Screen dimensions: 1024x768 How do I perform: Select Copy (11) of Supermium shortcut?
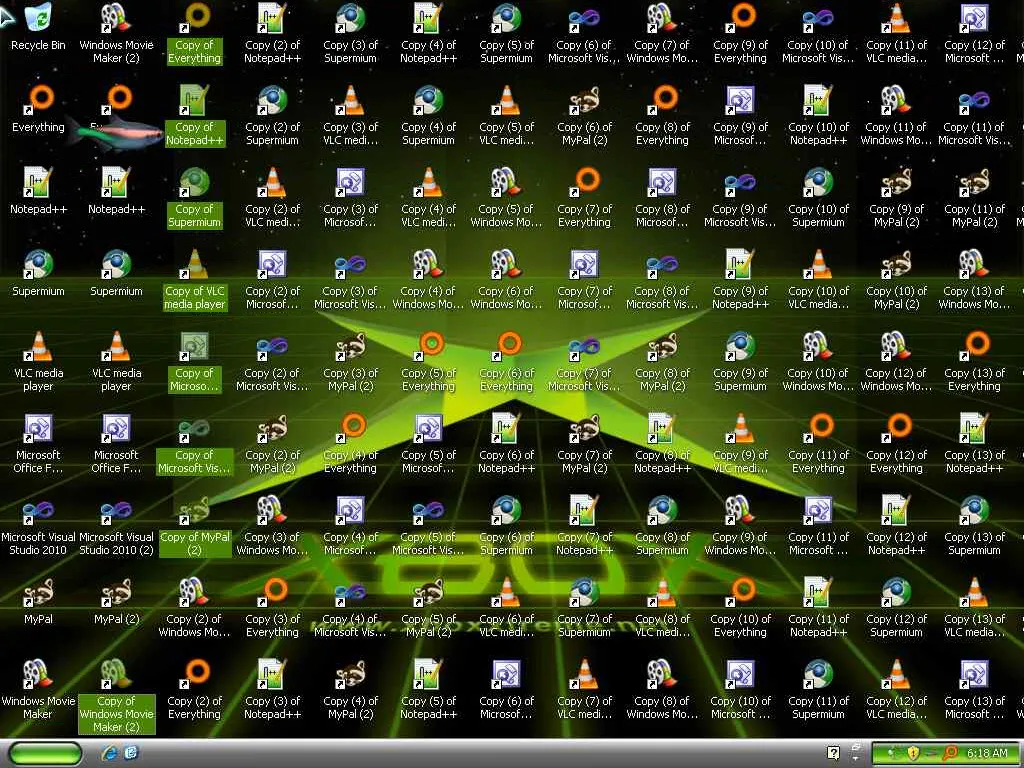[818, 689]
